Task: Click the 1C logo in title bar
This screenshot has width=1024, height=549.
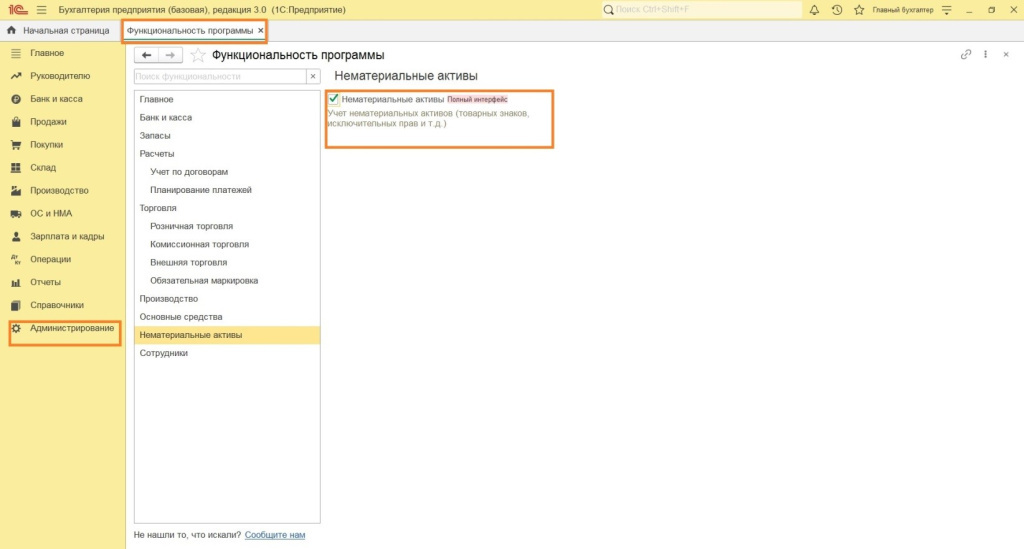Action: pyautogui.click(x=18, y=10)
